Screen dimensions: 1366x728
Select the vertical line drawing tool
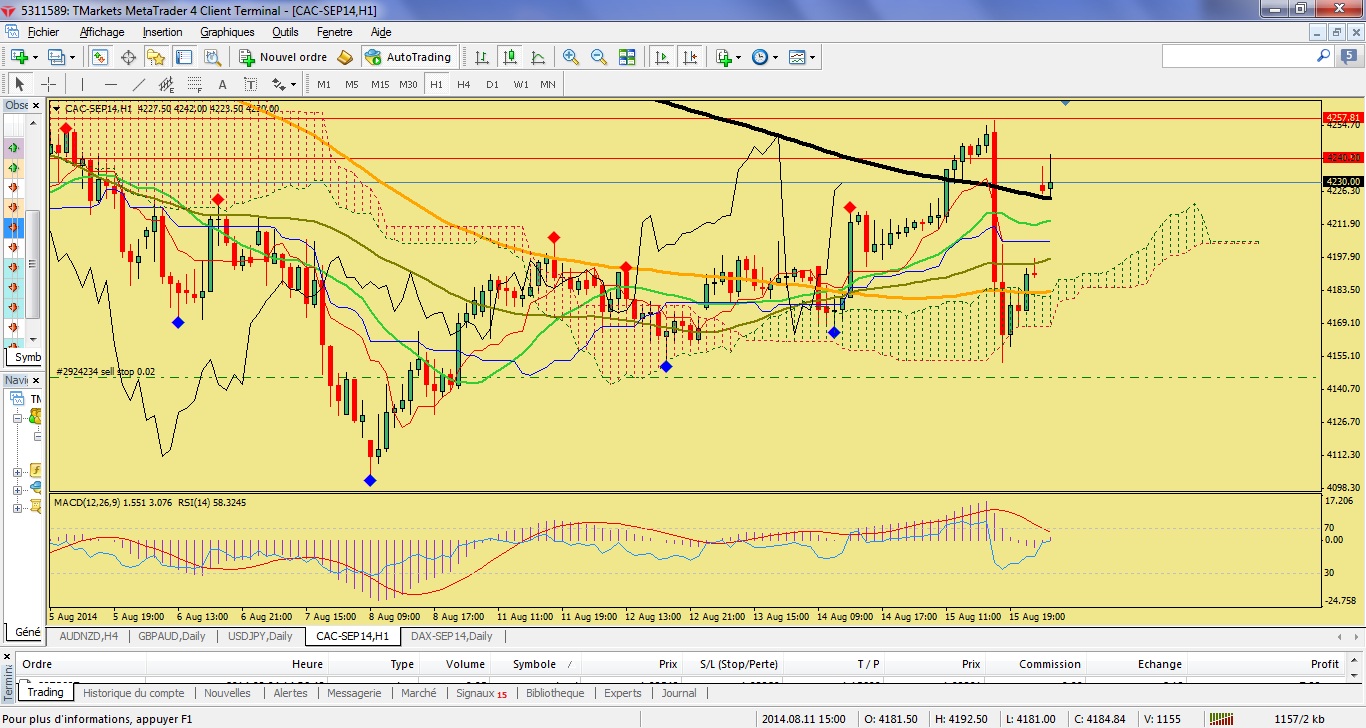(82, 84)
